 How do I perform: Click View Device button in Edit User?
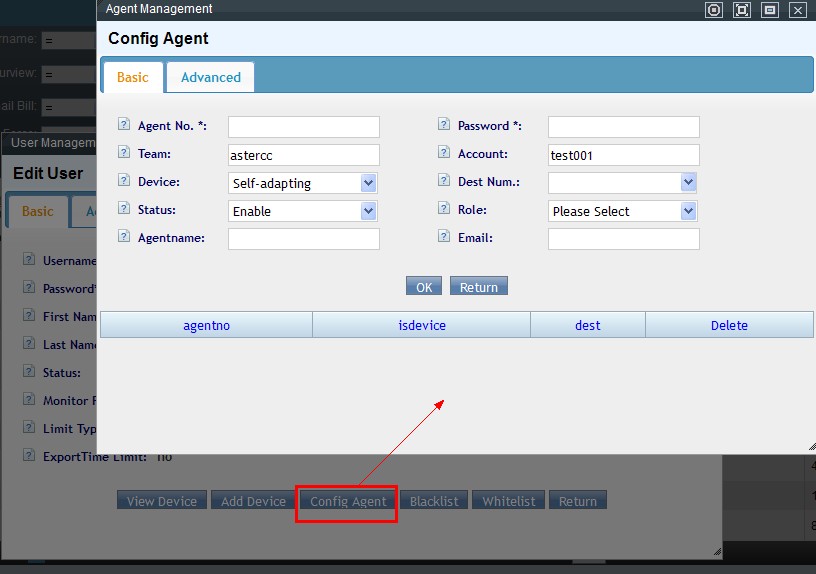[162, 501]
